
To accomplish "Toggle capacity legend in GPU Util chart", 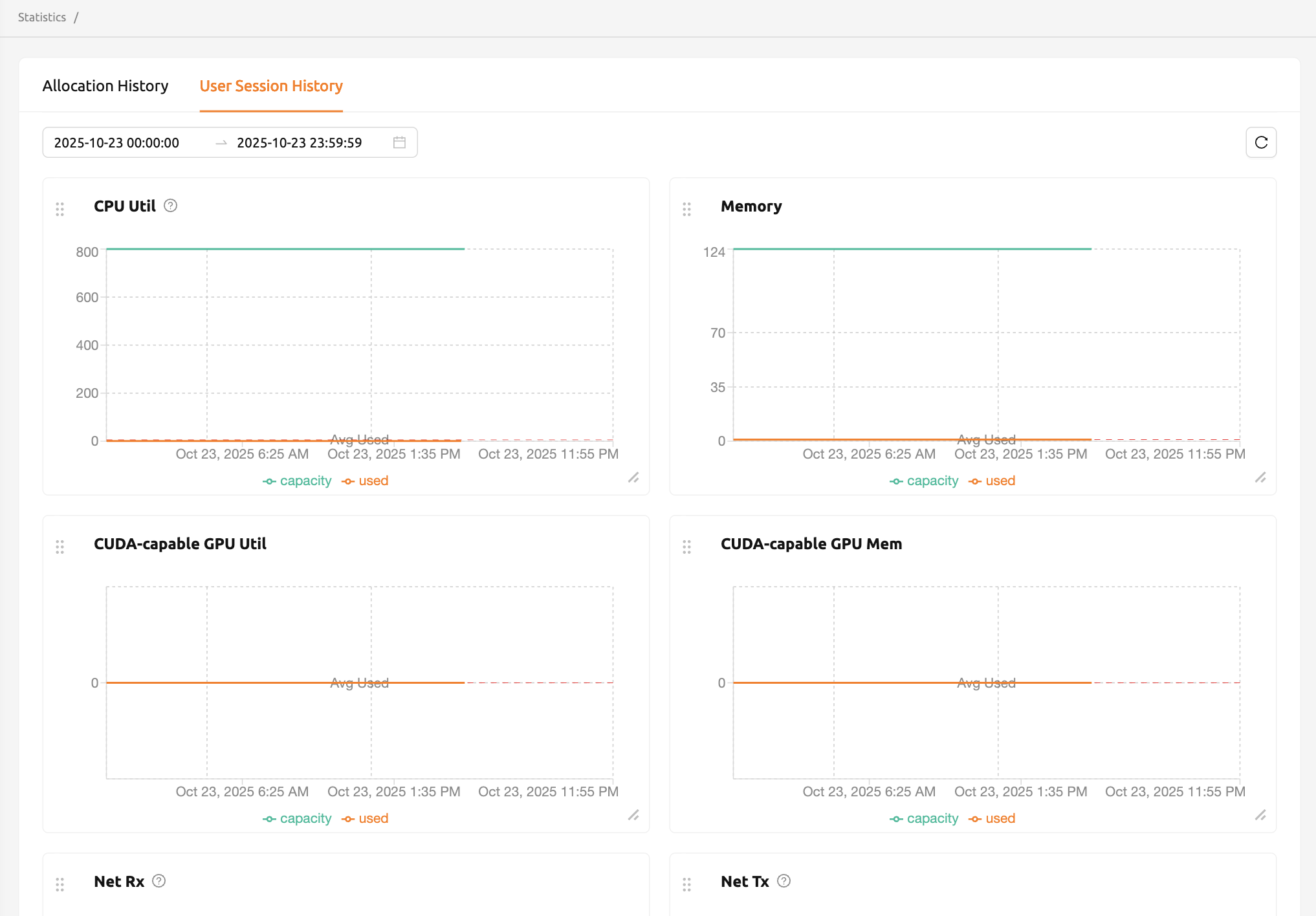I will click(297, 818).
